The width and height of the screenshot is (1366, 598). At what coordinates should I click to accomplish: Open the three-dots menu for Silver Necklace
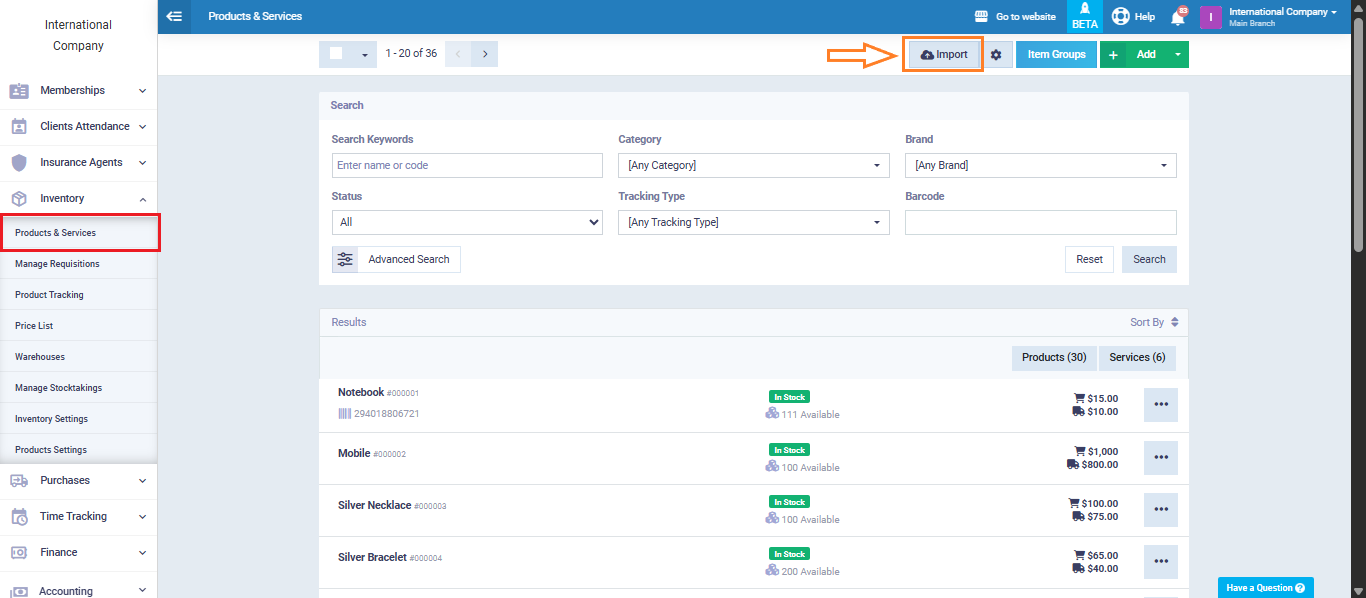click(1160, 509)
